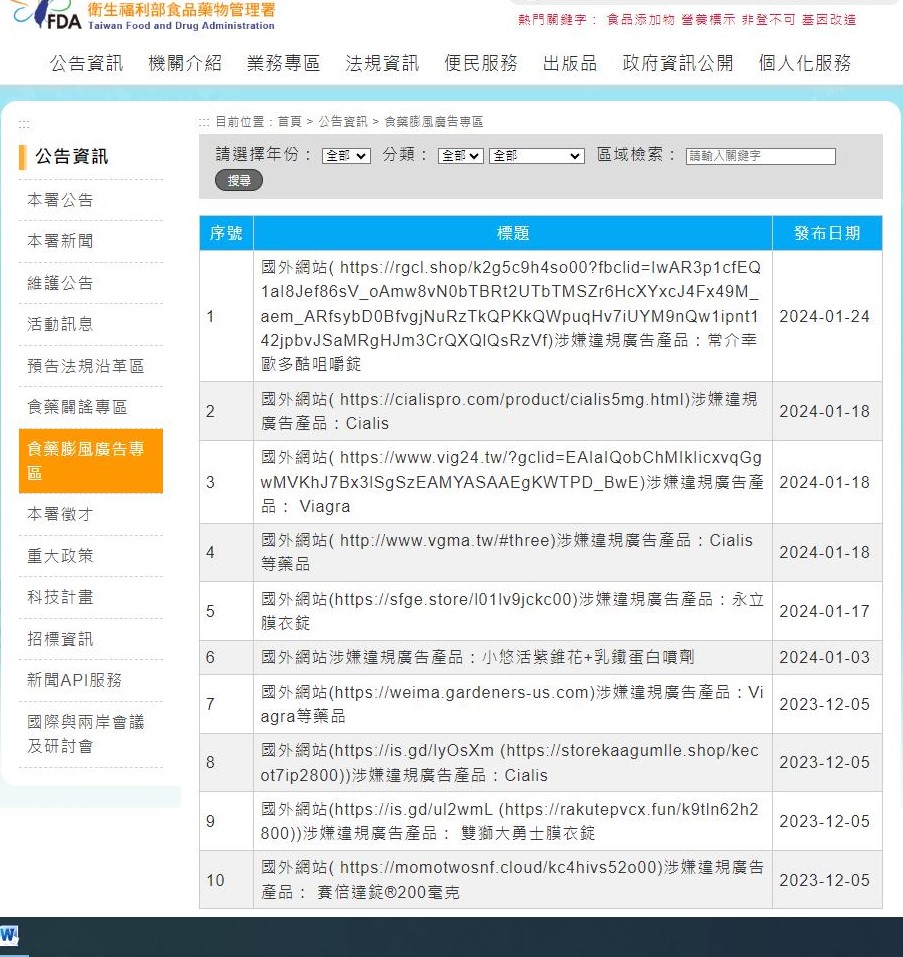Click the 搜尋 button
Image resolution: width=903 pixels, height=957 pixels.
pos(239,181)
